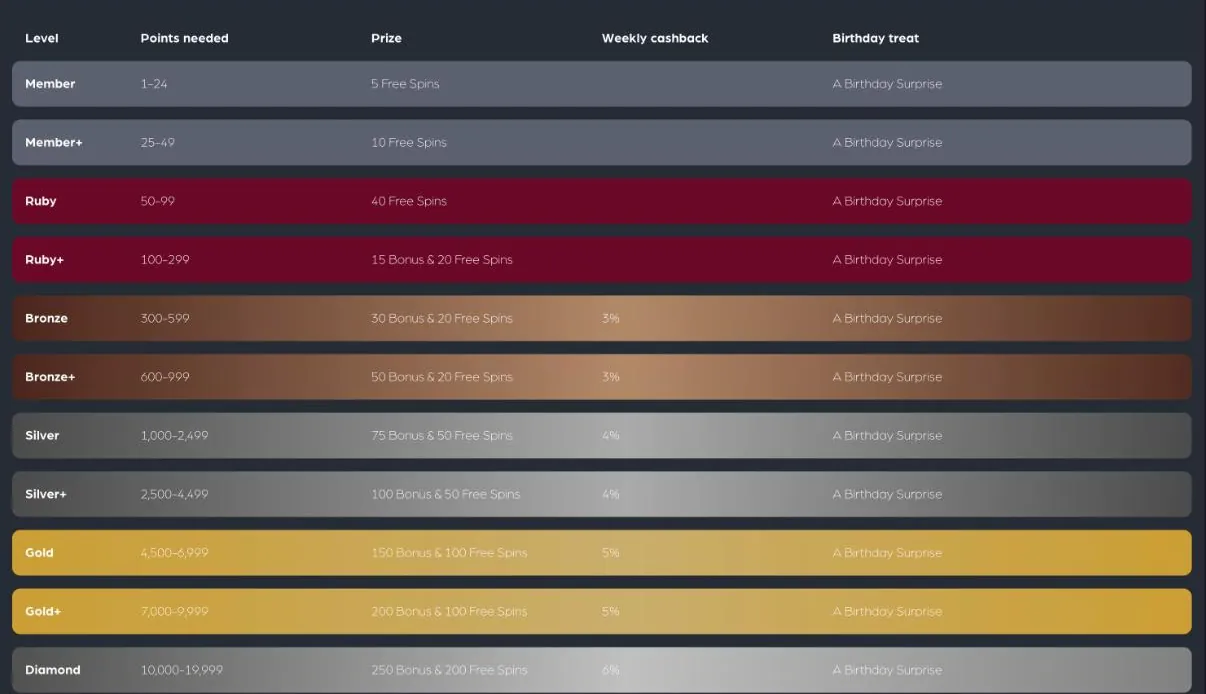The height and width of the screenshot is (694, 1206).
Task: Select the Ruby level name
Action: click(41, 201)
